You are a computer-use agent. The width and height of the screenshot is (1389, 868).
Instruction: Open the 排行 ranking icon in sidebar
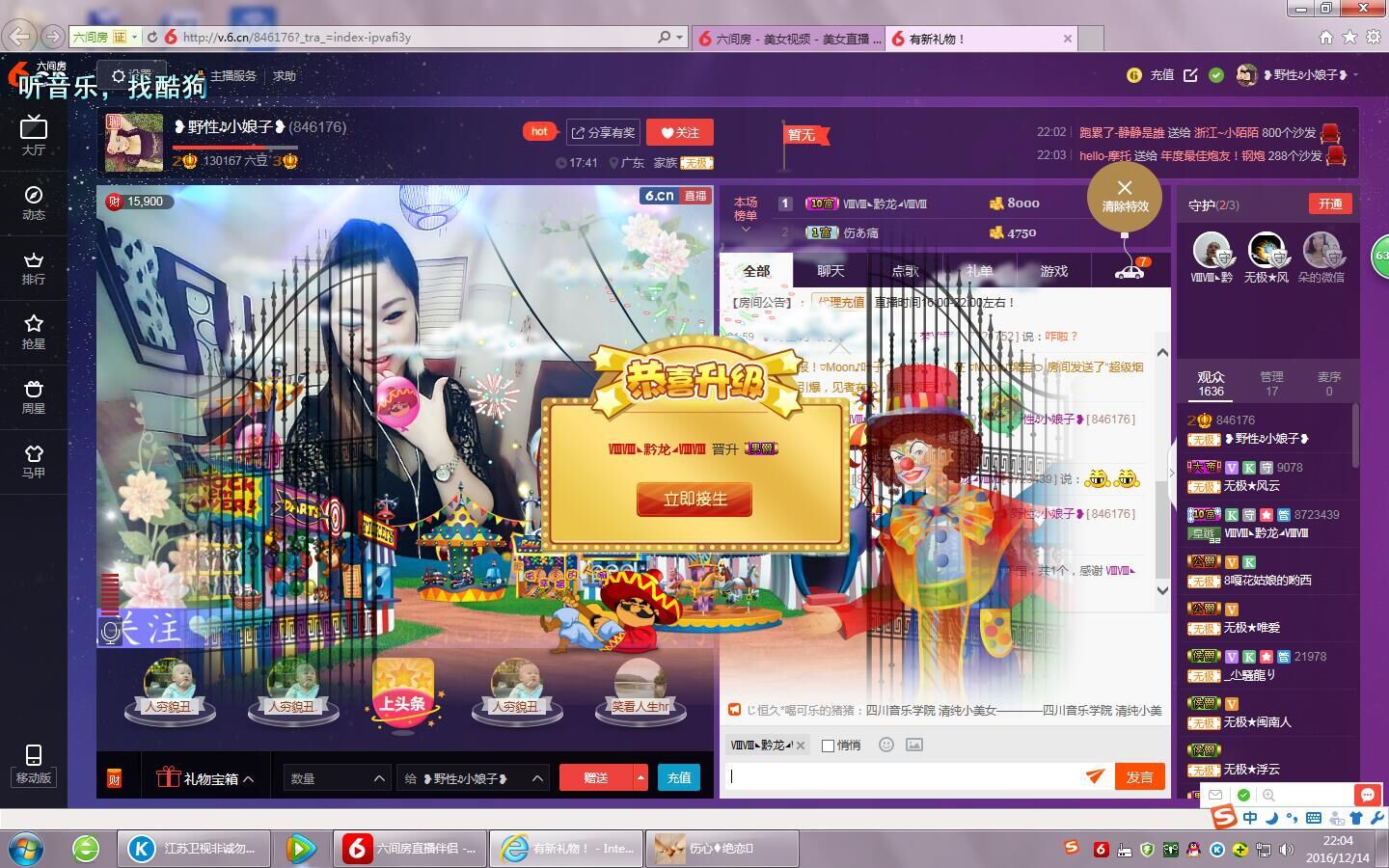point(34,267)
